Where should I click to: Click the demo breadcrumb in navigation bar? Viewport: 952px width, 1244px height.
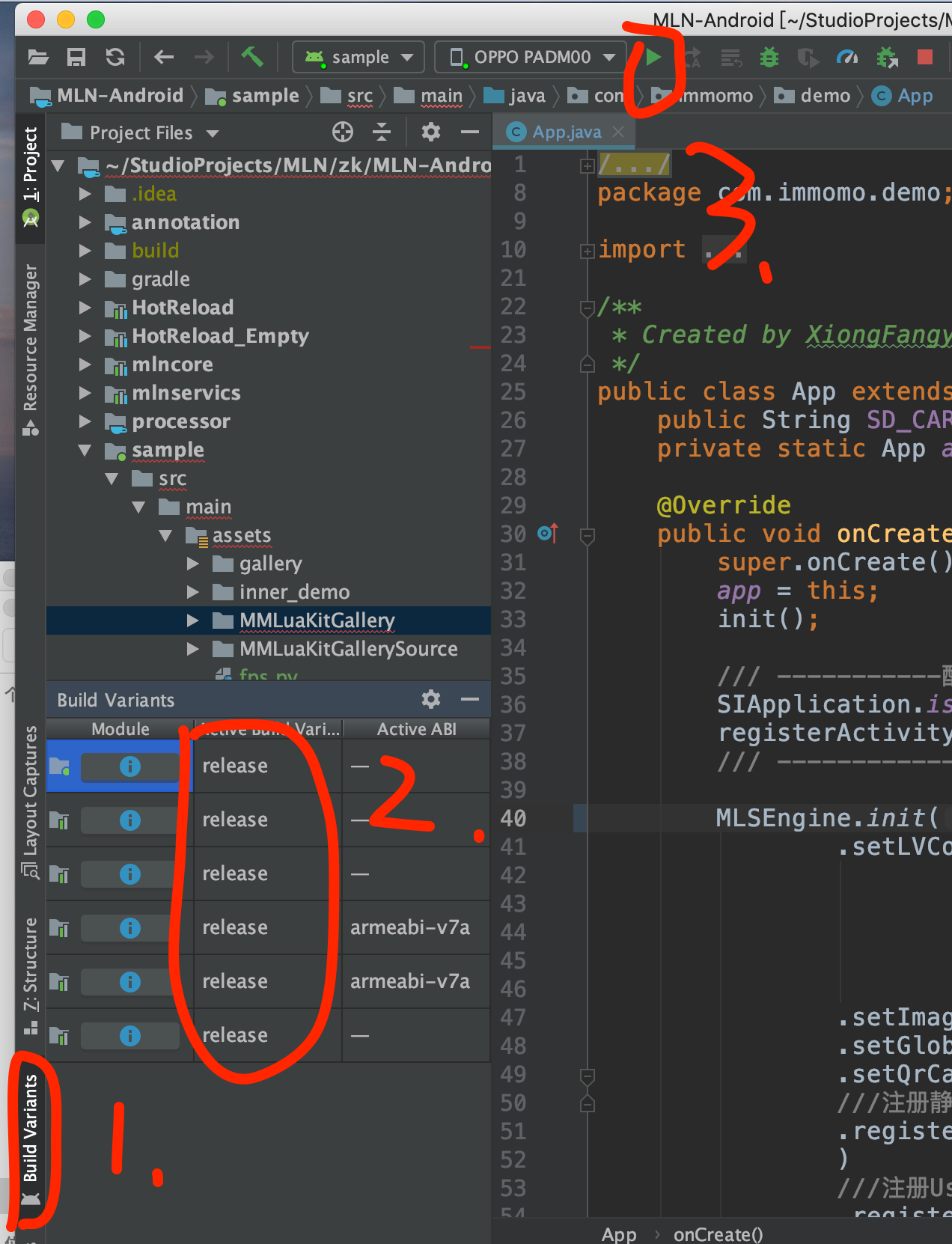(x=825, y=96)
